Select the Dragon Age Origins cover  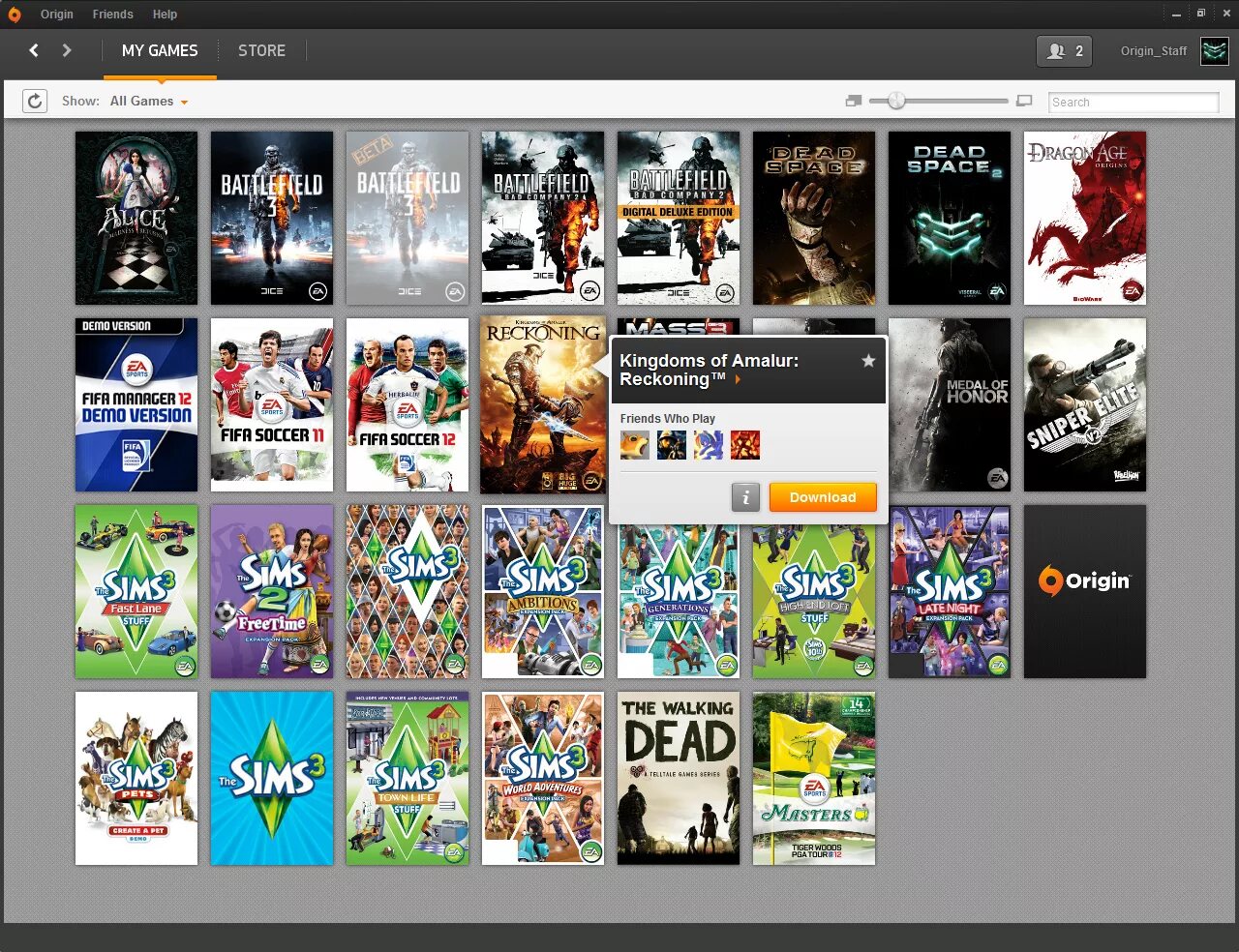click(1085, 219)
